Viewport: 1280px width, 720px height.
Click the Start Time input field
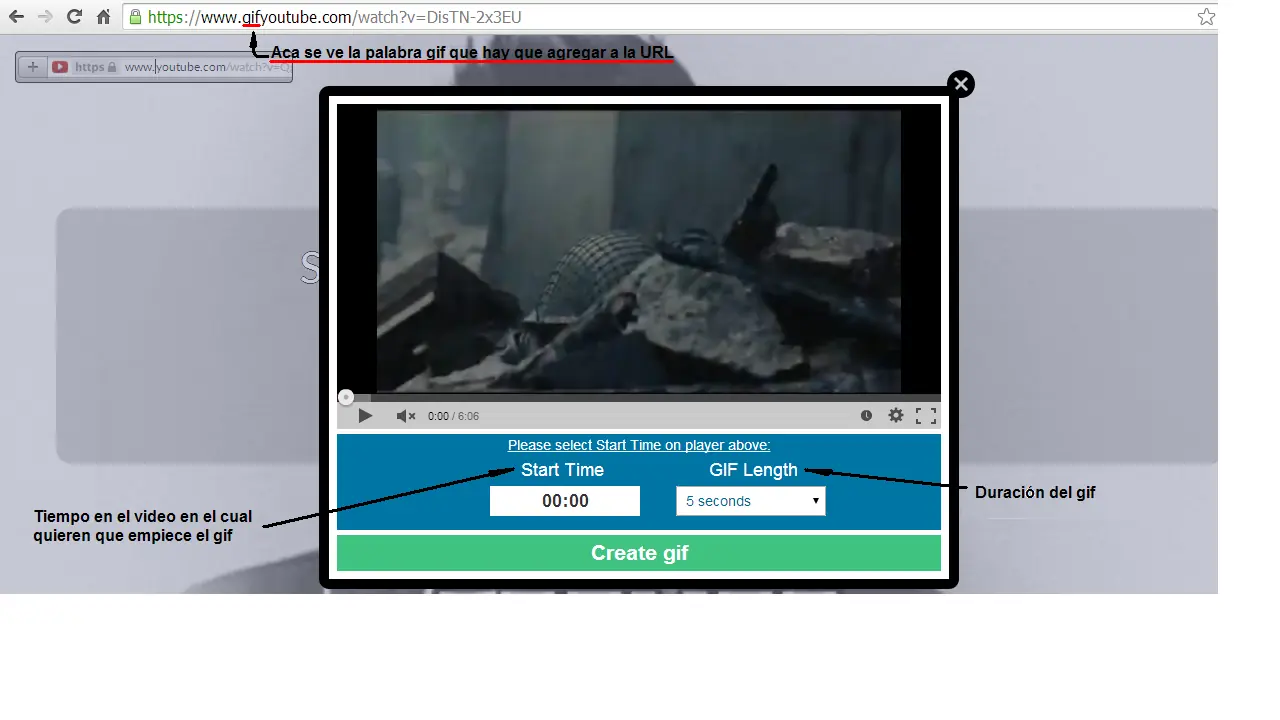tap(564, 500)
